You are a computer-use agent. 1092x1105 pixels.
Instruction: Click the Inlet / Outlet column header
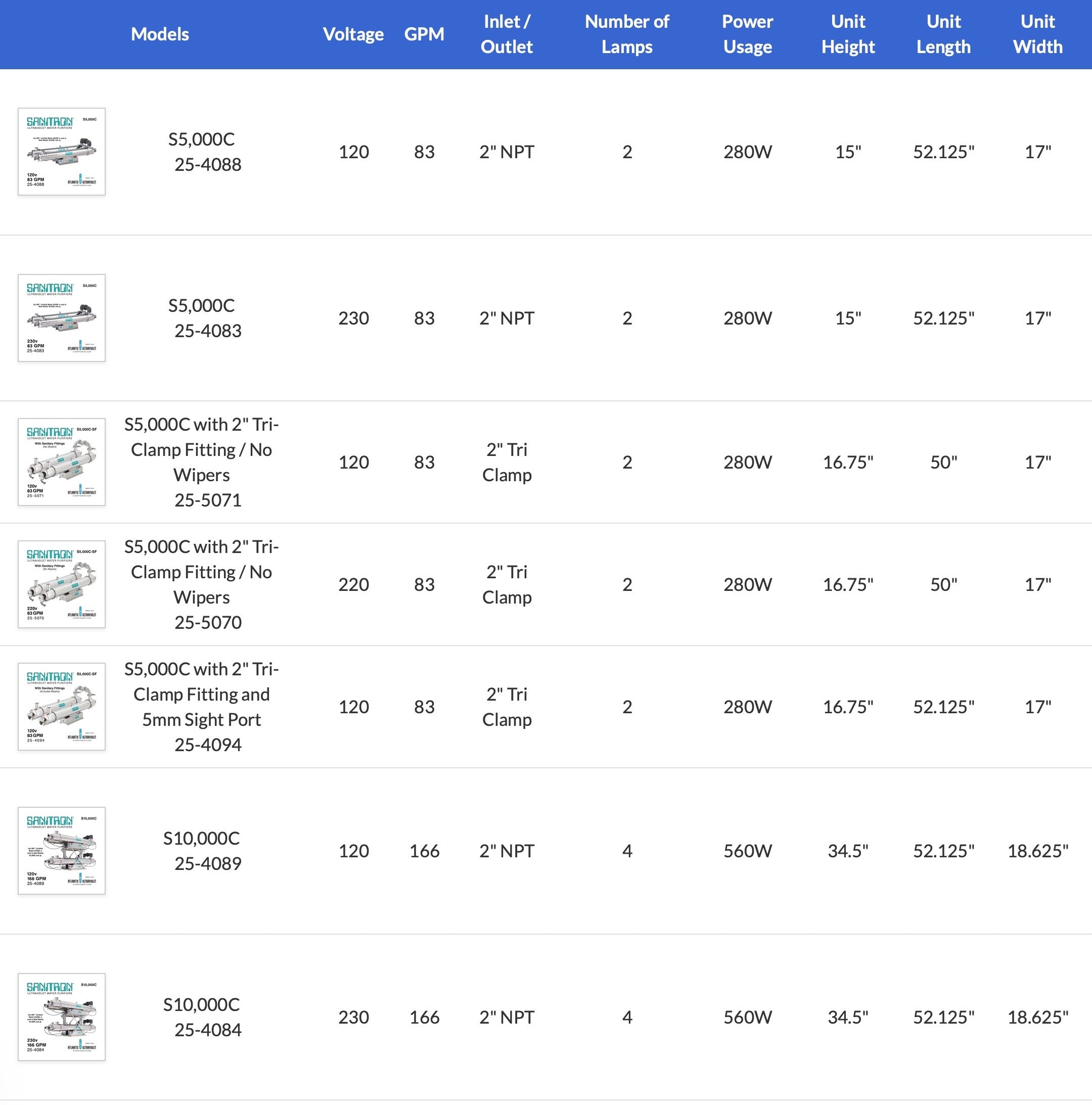tap(507, 34)
